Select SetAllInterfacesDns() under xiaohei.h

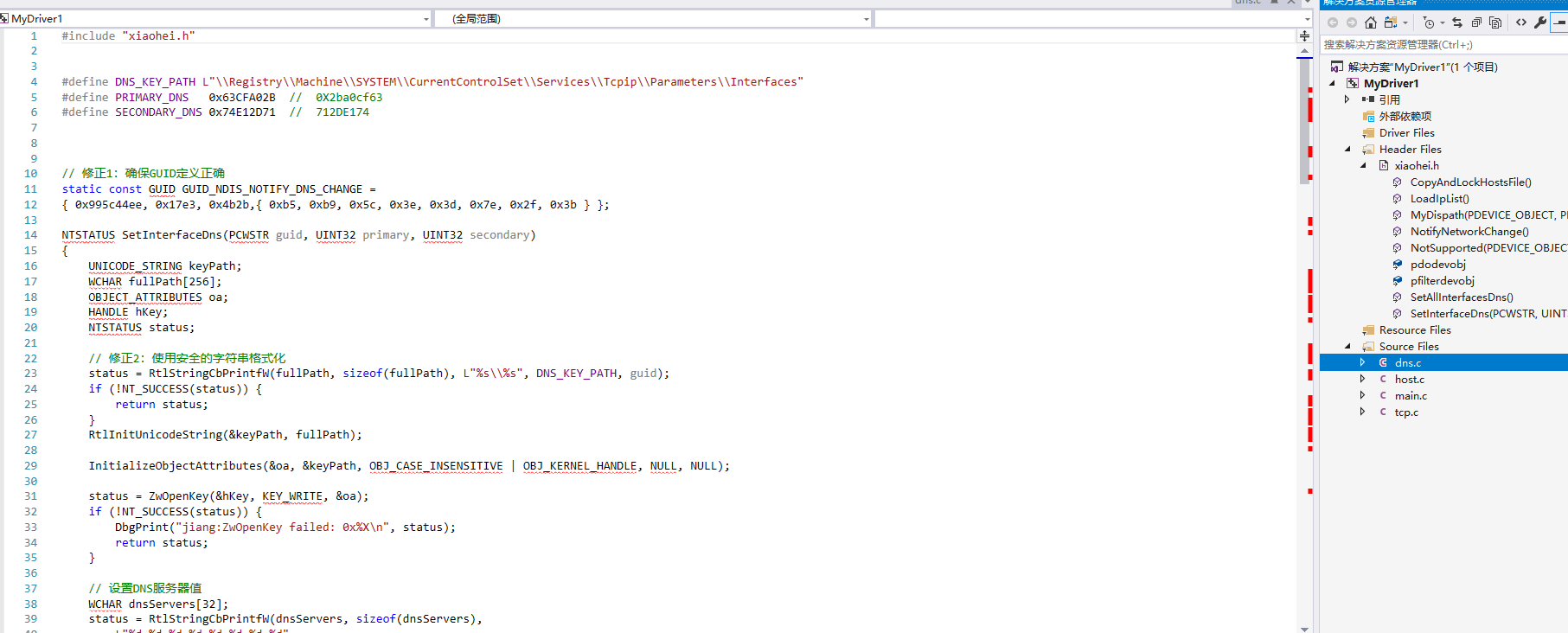(1461, 297)
